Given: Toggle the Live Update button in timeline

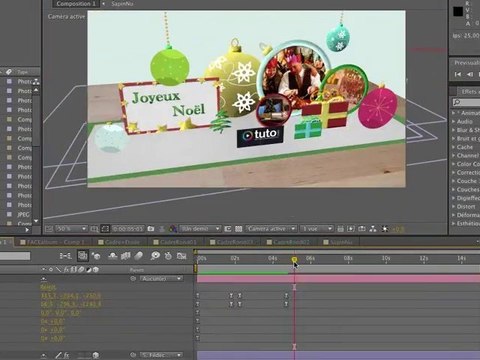Looking at the screenshot, I should pos(82,256).
